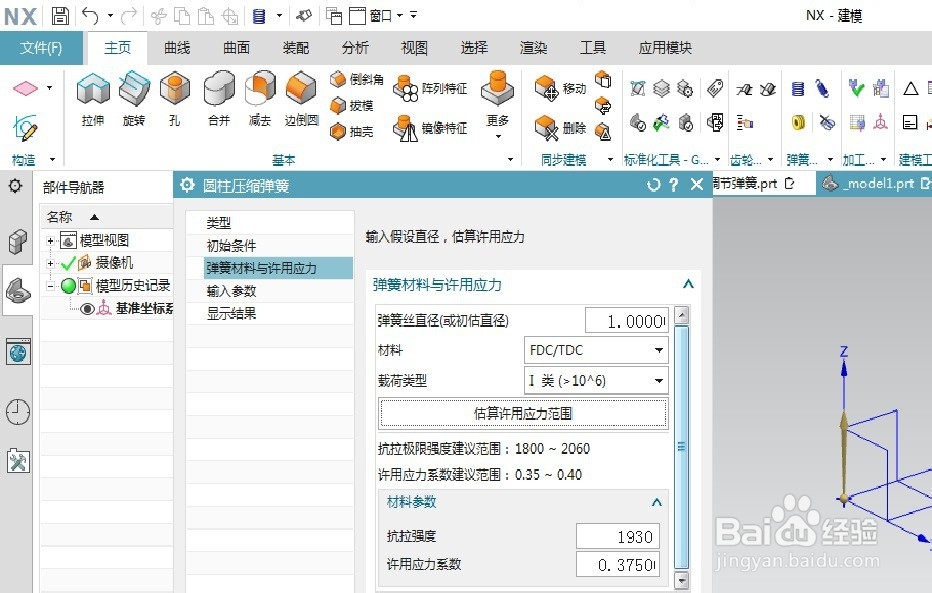Select the Extrude (拉伸) tool
The height and width of the screenshot is (593, 932).
click(93, 99)
